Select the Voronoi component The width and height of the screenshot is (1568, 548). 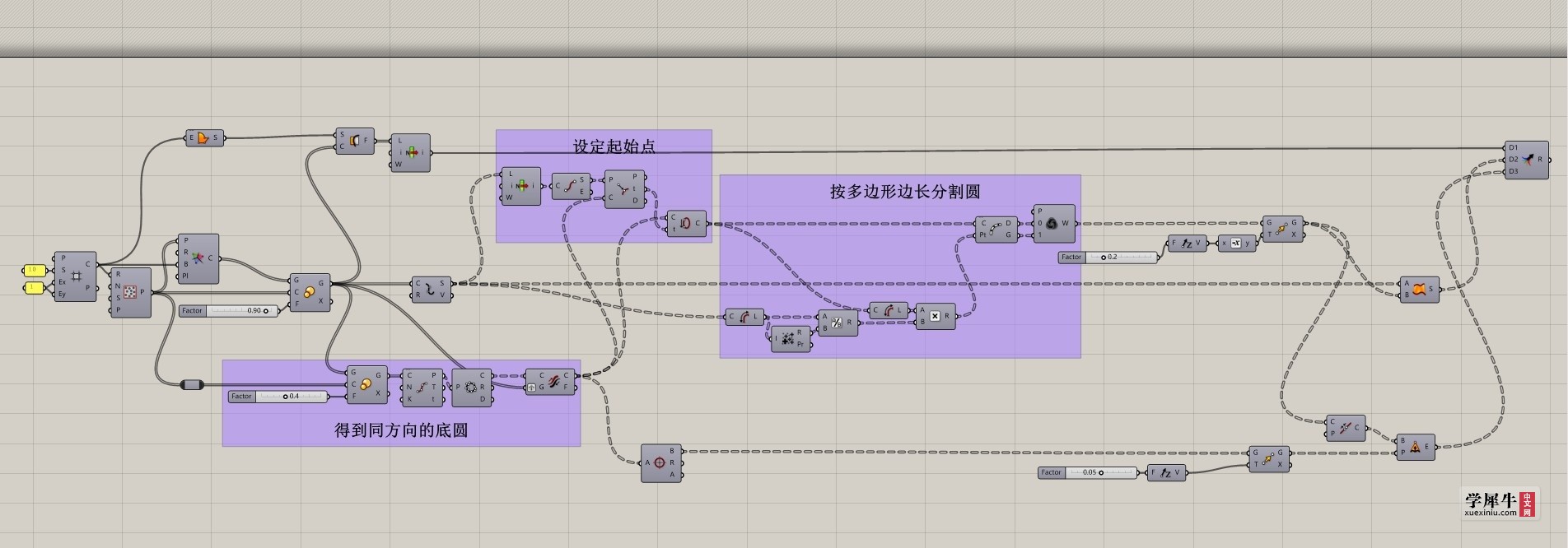[x=198, y=258]
